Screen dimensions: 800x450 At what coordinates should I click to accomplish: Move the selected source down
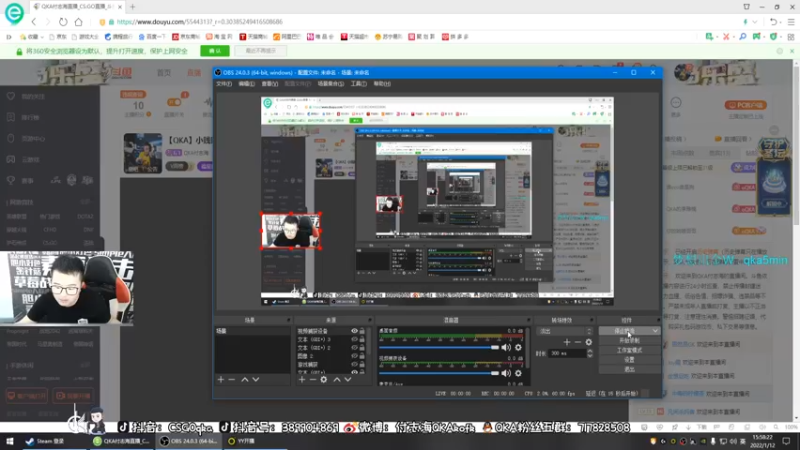coord(348,380)
